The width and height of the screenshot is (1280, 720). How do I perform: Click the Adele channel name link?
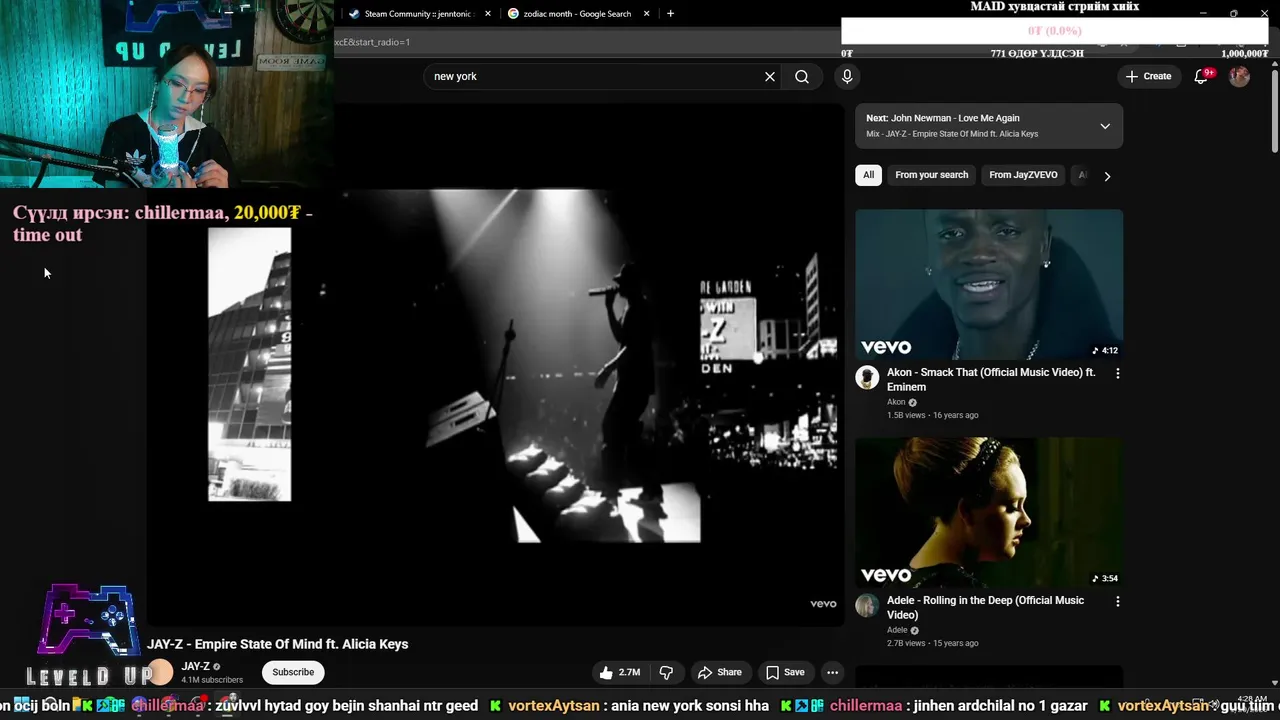pyautogui.click(x=897, y=630)
